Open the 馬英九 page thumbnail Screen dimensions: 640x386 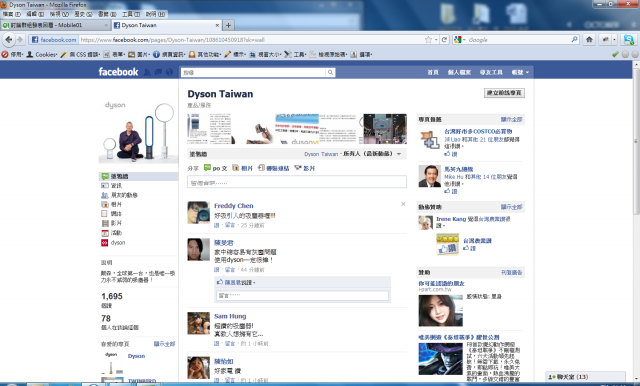click(x=429, y=176)
